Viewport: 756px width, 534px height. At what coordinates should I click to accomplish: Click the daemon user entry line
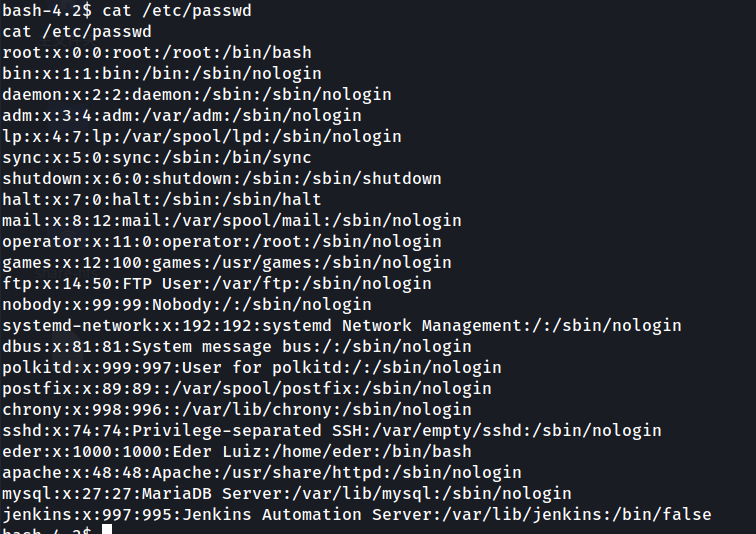pos(196,94)
